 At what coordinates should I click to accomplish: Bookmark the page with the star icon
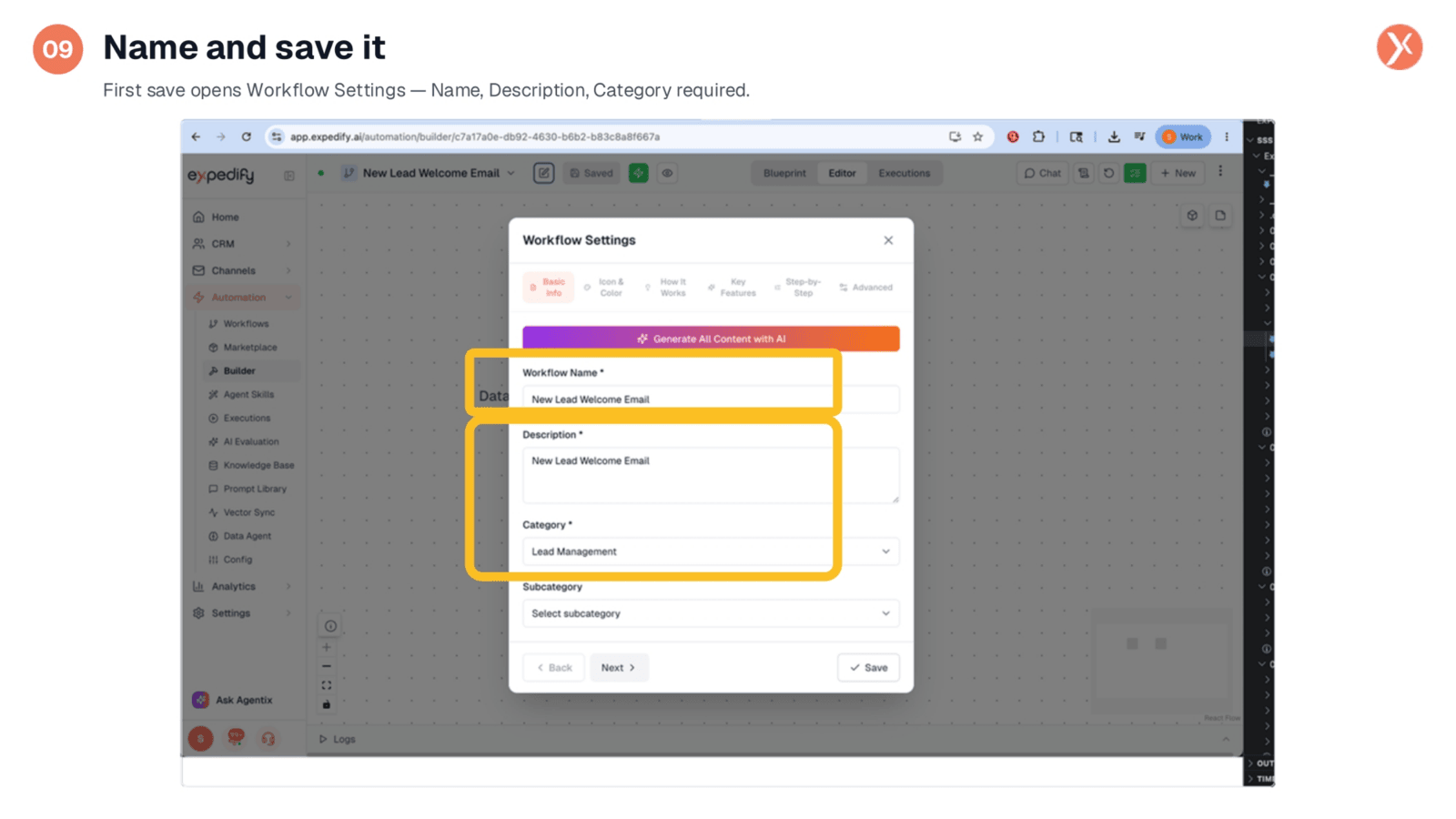tap(978, 136)
